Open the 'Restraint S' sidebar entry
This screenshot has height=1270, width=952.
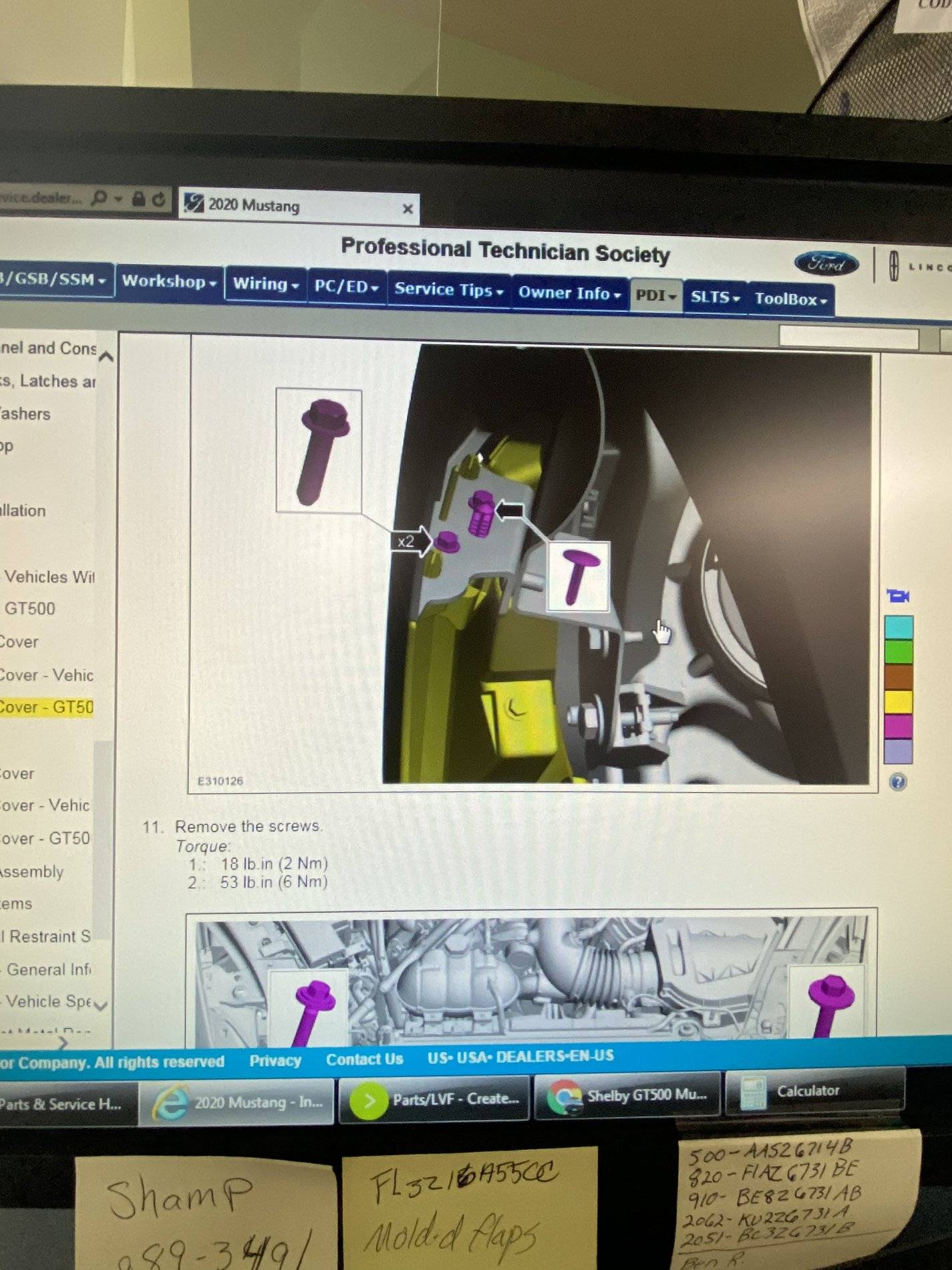point(45,936)
